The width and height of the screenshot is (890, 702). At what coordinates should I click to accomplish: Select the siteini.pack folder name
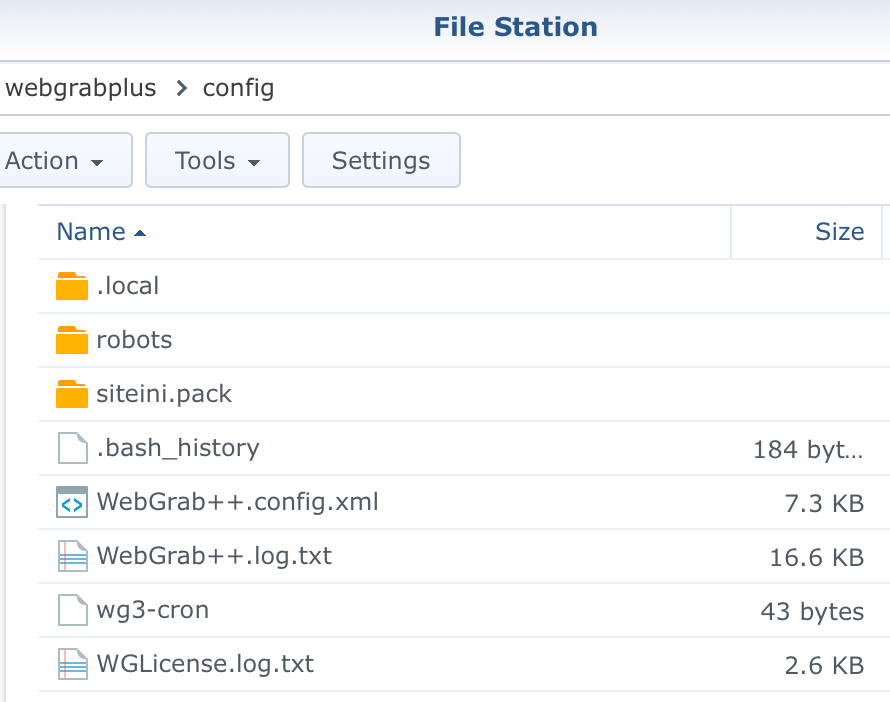(x=164, y=394)
